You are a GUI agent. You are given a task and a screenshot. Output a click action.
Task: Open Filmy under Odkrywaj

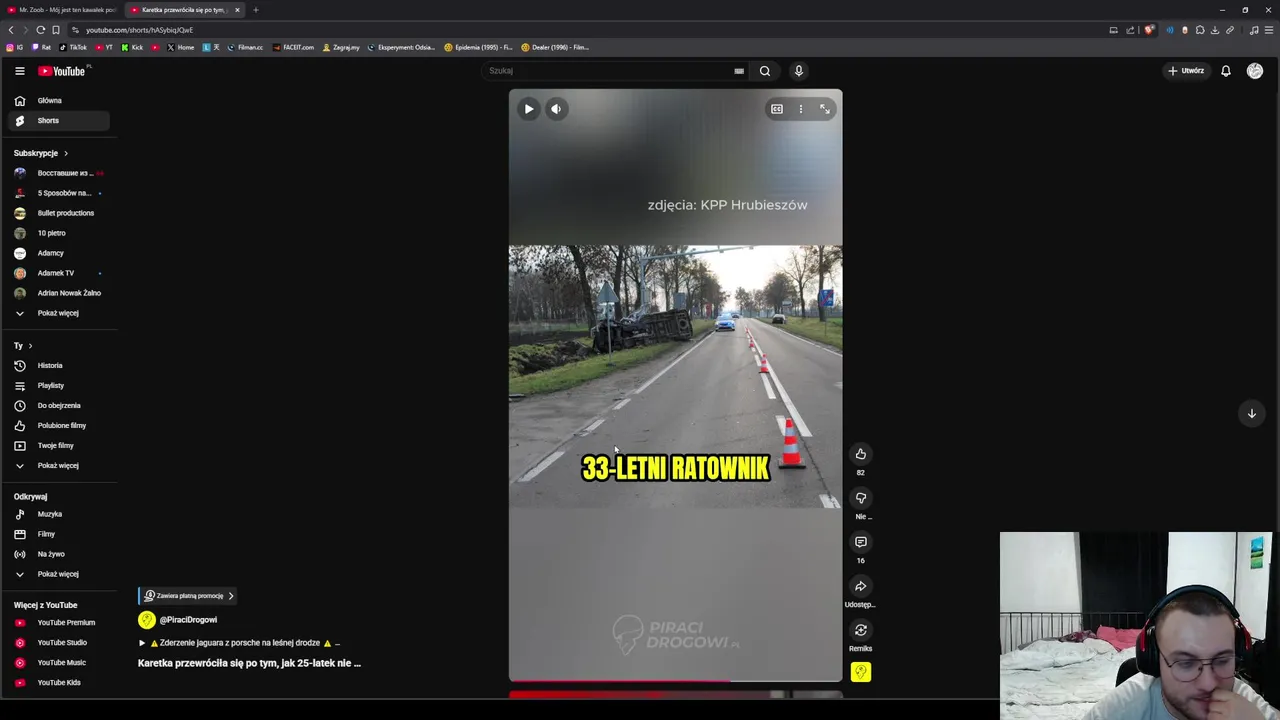click(59, 534)
